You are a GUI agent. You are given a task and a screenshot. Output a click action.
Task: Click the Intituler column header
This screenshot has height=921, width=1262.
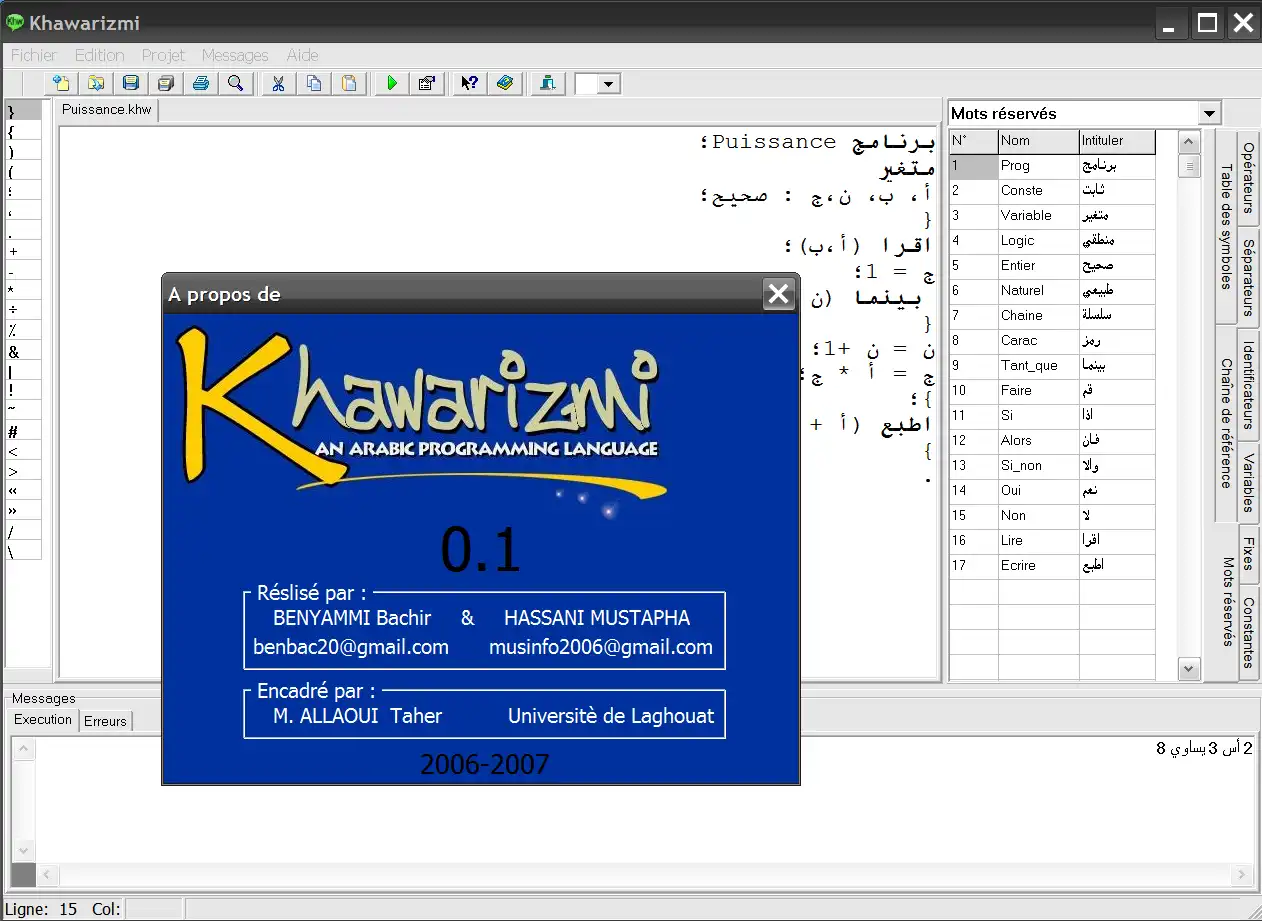pos(1117,141)
